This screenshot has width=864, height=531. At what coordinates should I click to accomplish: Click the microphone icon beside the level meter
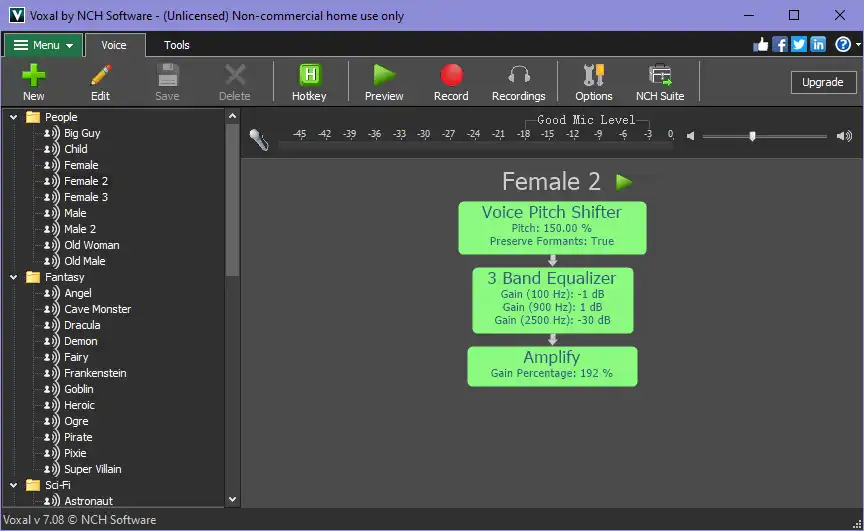258,139
